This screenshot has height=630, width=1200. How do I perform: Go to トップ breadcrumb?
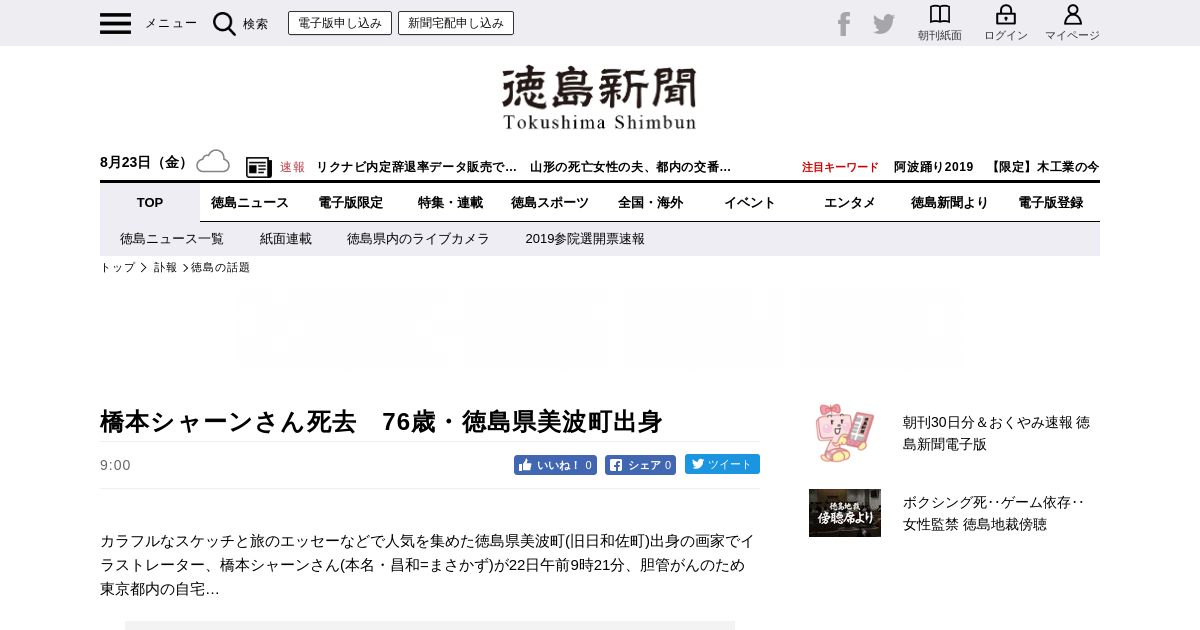[117, 268]
